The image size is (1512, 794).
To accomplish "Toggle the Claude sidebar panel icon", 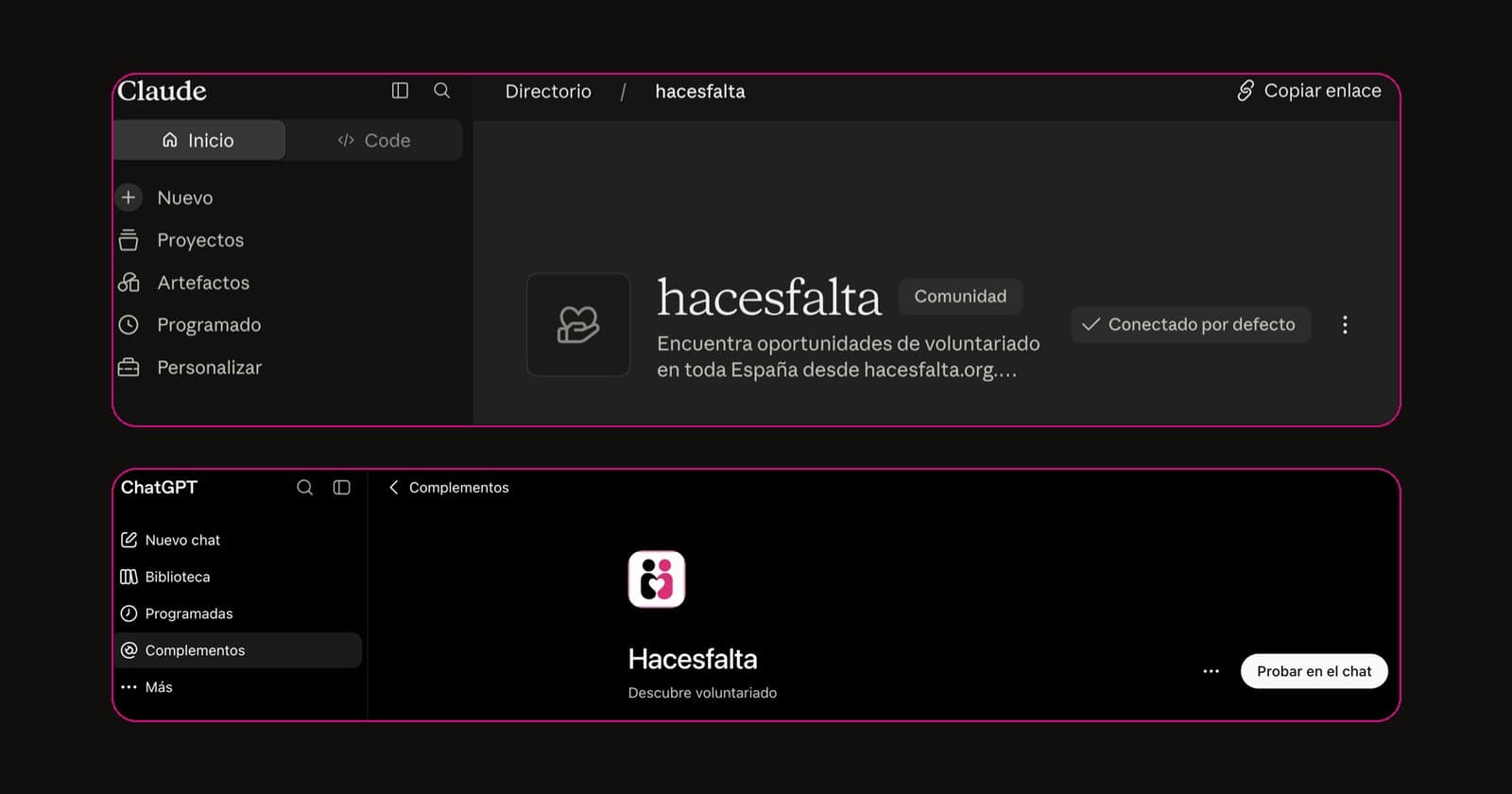I will [400, 91].
